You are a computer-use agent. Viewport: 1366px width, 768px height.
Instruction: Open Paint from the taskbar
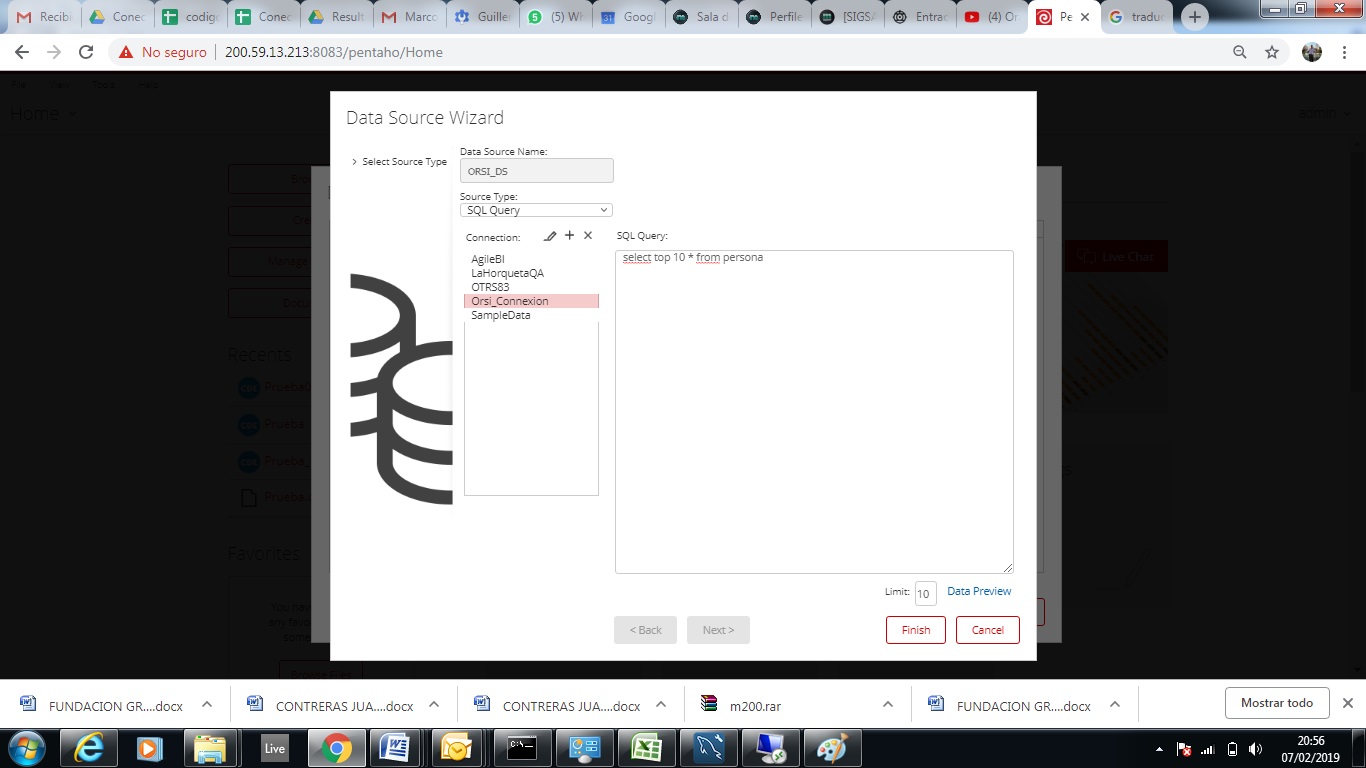(x=832, y=748)
